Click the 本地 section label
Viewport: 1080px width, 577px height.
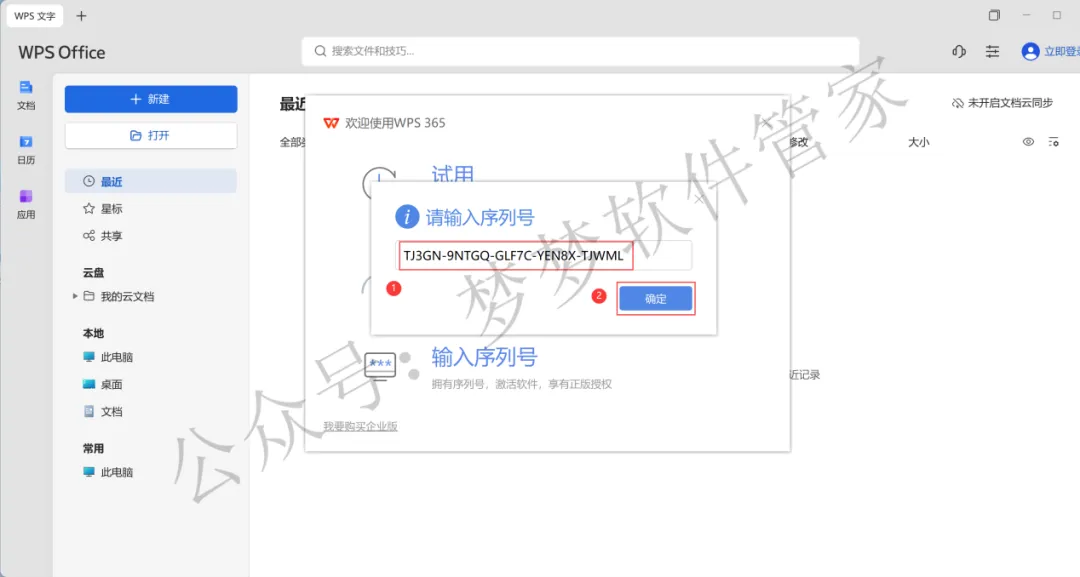[x=94, y=333]
